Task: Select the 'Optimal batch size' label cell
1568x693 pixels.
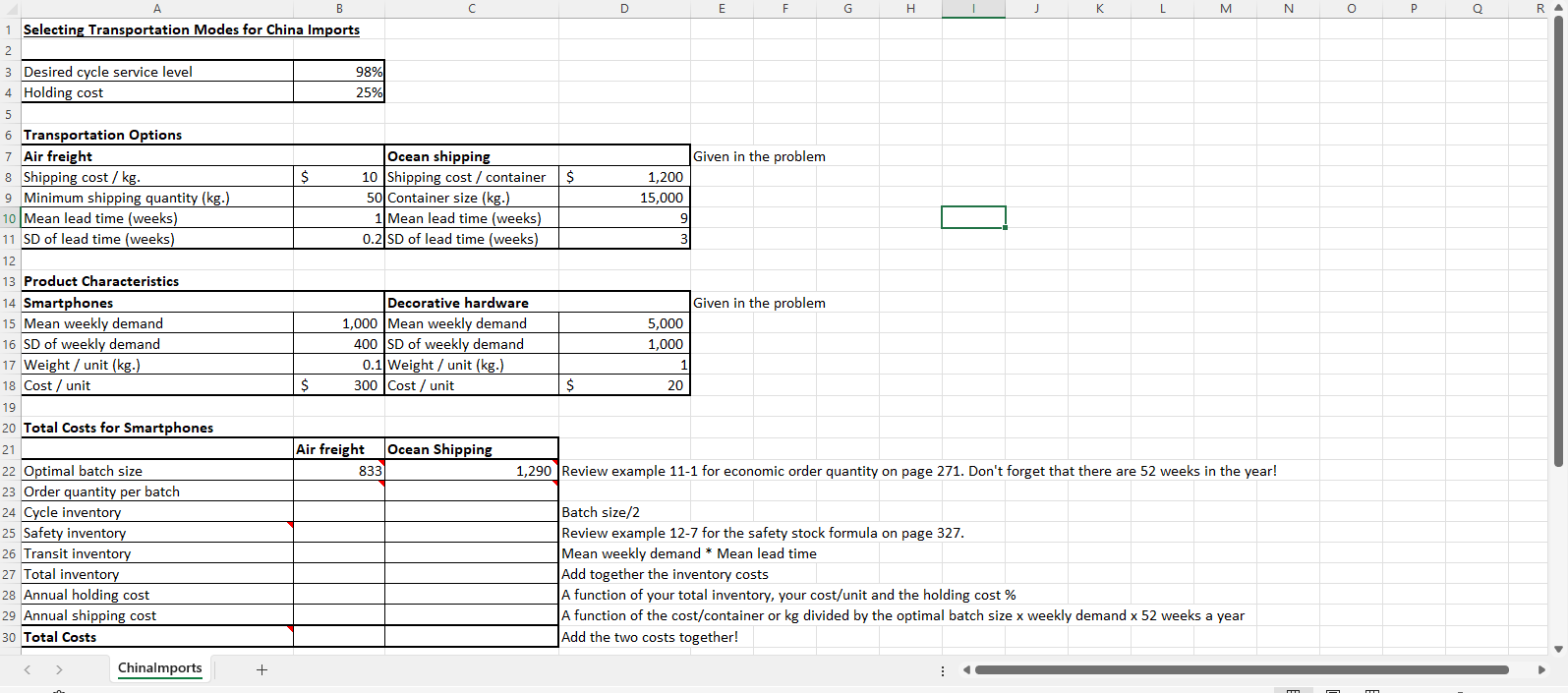Action: coord(157,471)
